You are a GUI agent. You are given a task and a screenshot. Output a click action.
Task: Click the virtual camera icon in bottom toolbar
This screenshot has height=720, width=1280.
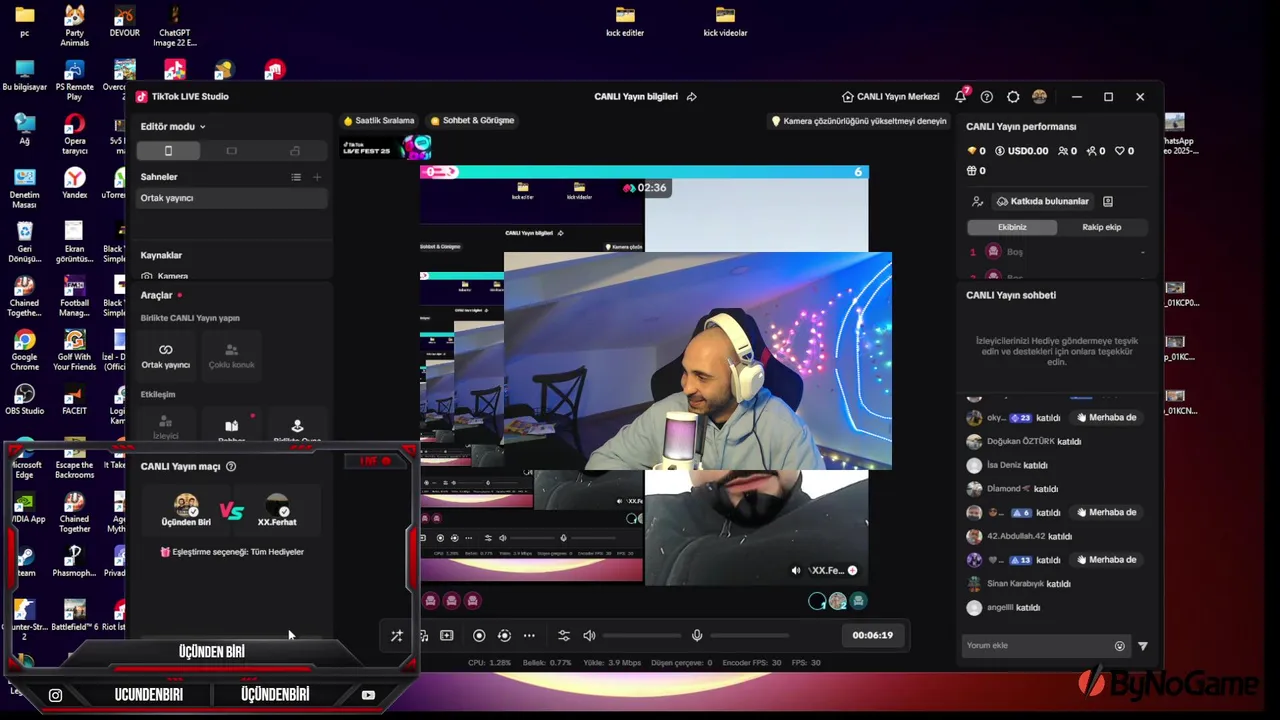tap(447, 636)
